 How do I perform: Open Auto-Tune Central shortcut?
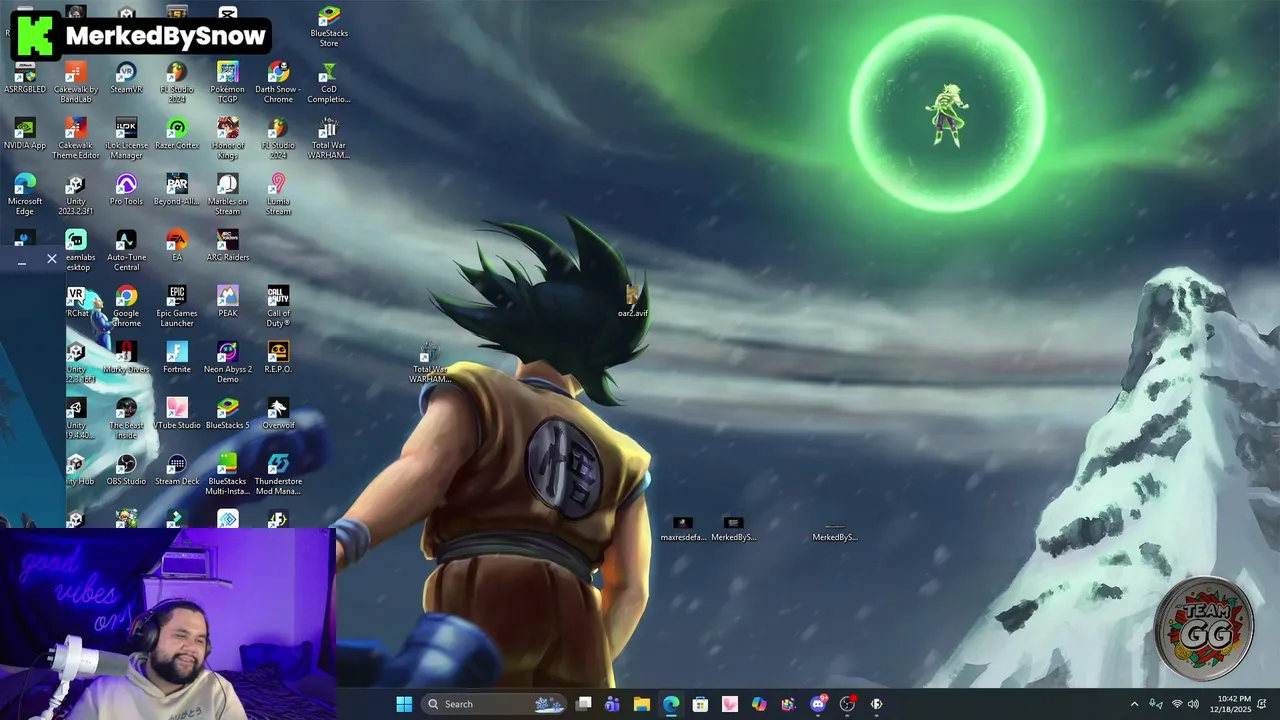coord(126,251)
